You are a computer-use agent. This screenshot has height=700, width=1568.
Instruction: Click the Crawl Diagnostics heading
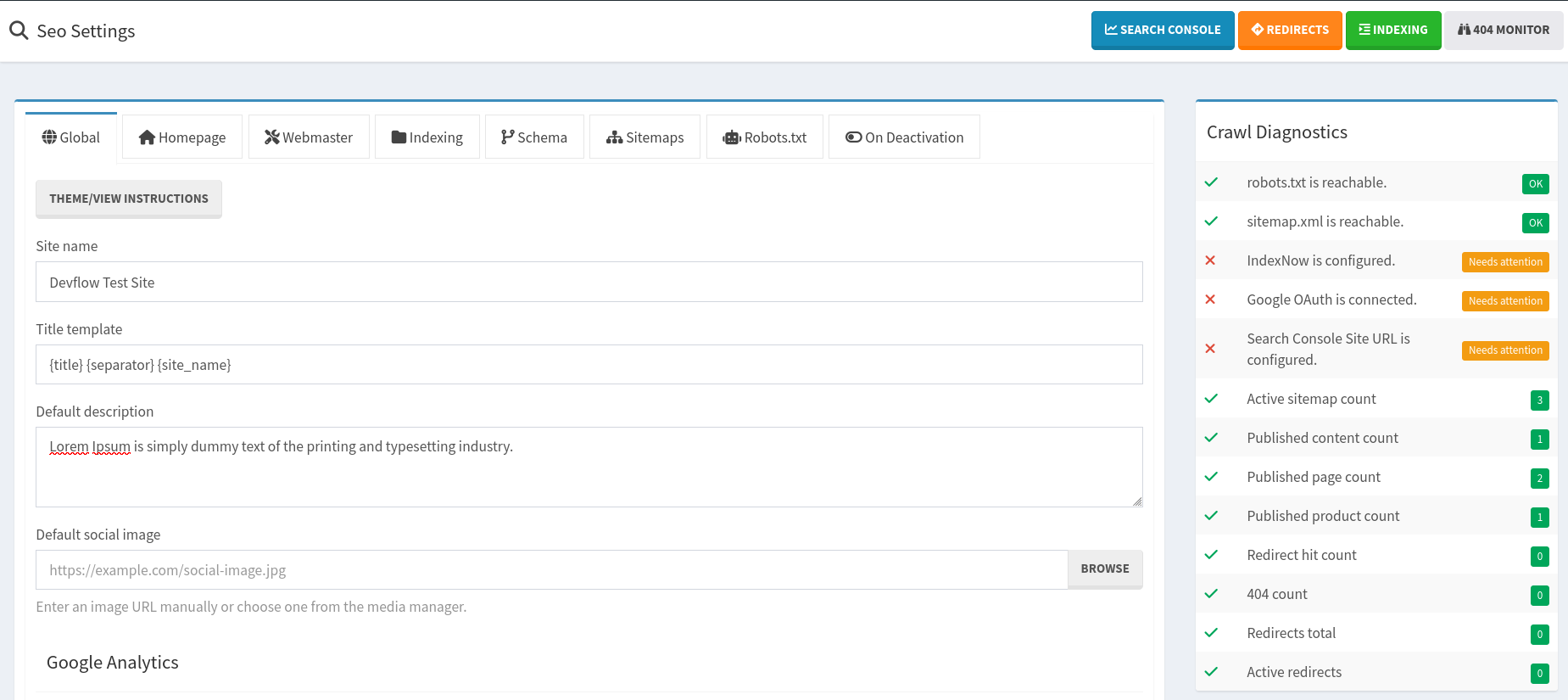tap(1277, 132)
